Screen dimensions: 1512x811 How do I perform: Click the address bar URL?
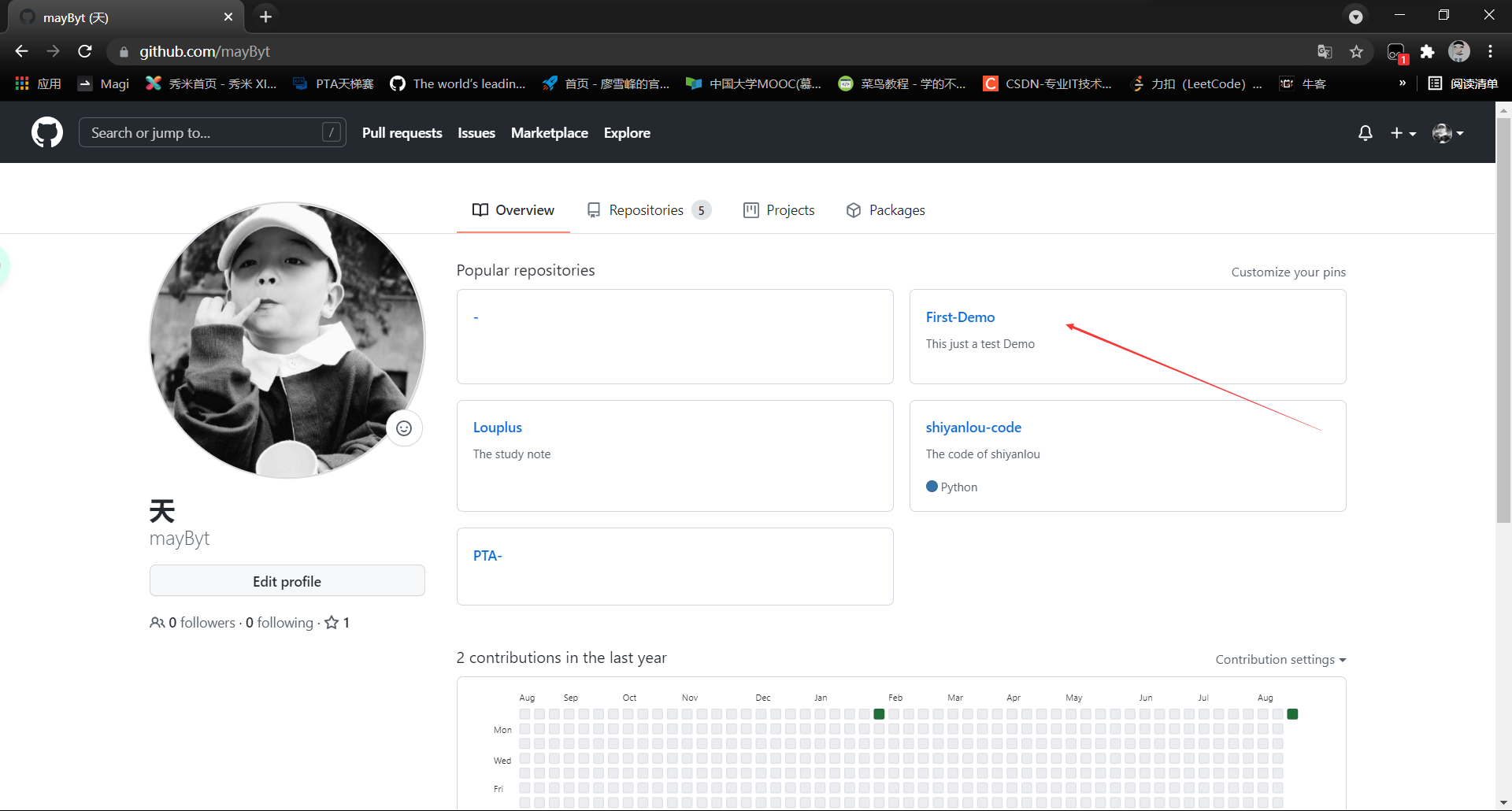pyautogui.click(x=205, y=51)
